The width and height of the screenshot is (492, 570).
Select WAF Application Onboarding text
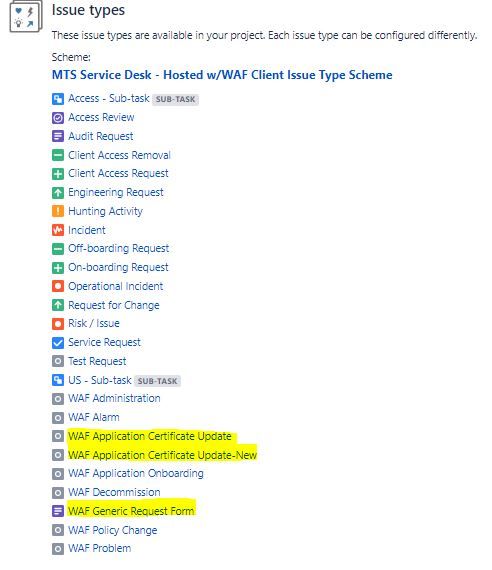[x=136, y=474]
